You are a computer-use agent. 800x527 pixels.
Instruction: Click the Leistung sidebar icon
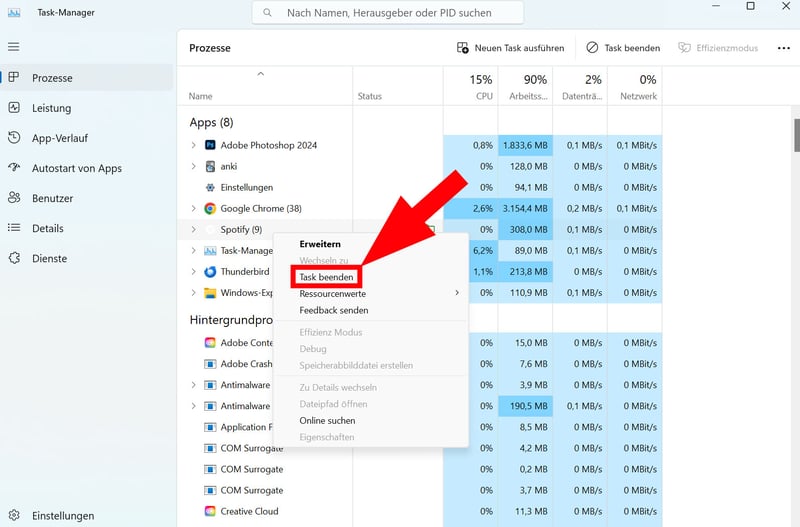pyautogui.click(x=14, y=108)
